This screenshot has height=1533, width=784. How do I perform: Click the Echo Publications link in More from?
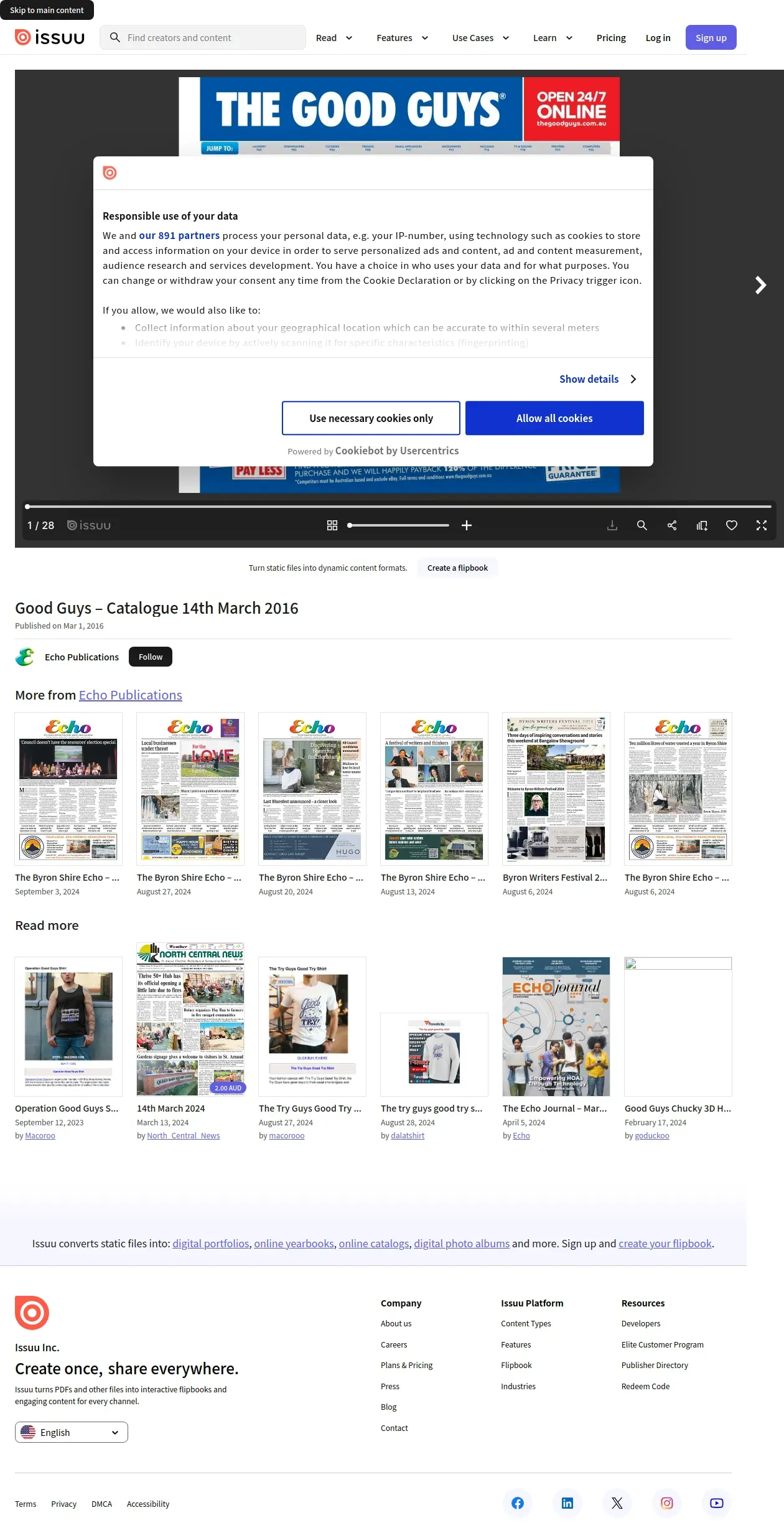(131, 695)
